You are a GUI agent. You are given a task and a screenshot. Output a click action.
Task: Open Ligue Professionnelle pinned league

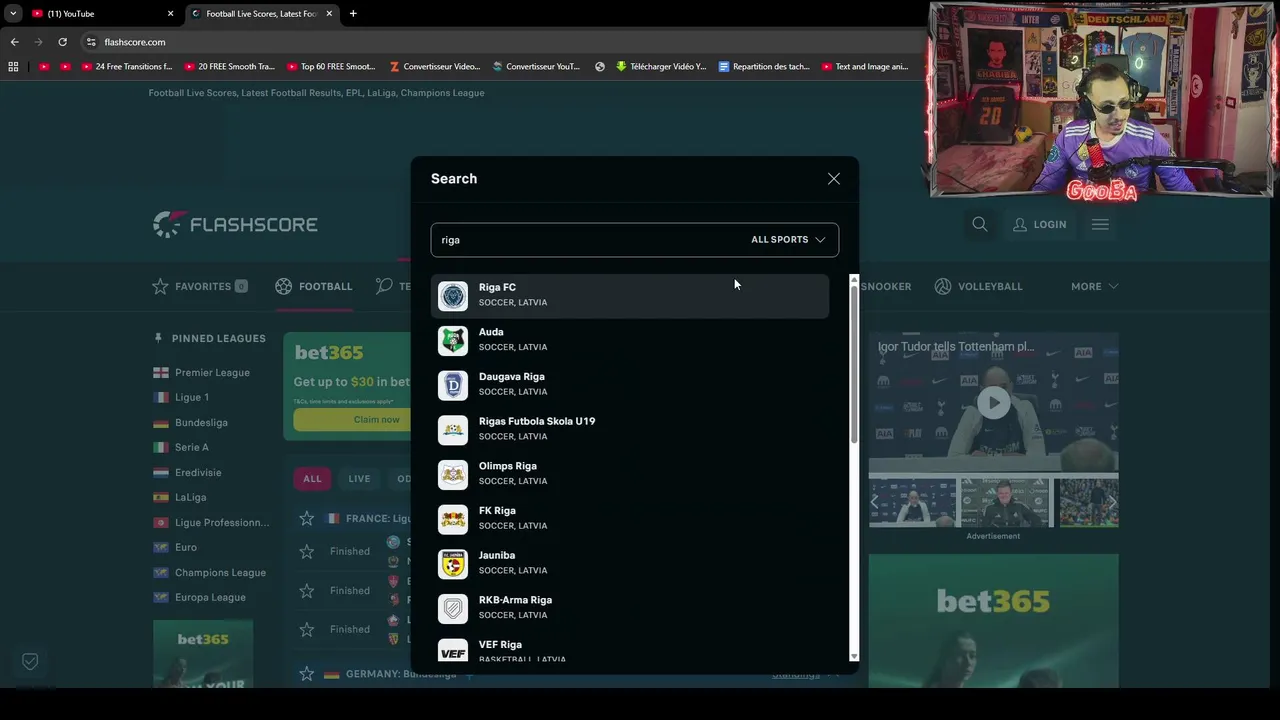coord(211,523)
